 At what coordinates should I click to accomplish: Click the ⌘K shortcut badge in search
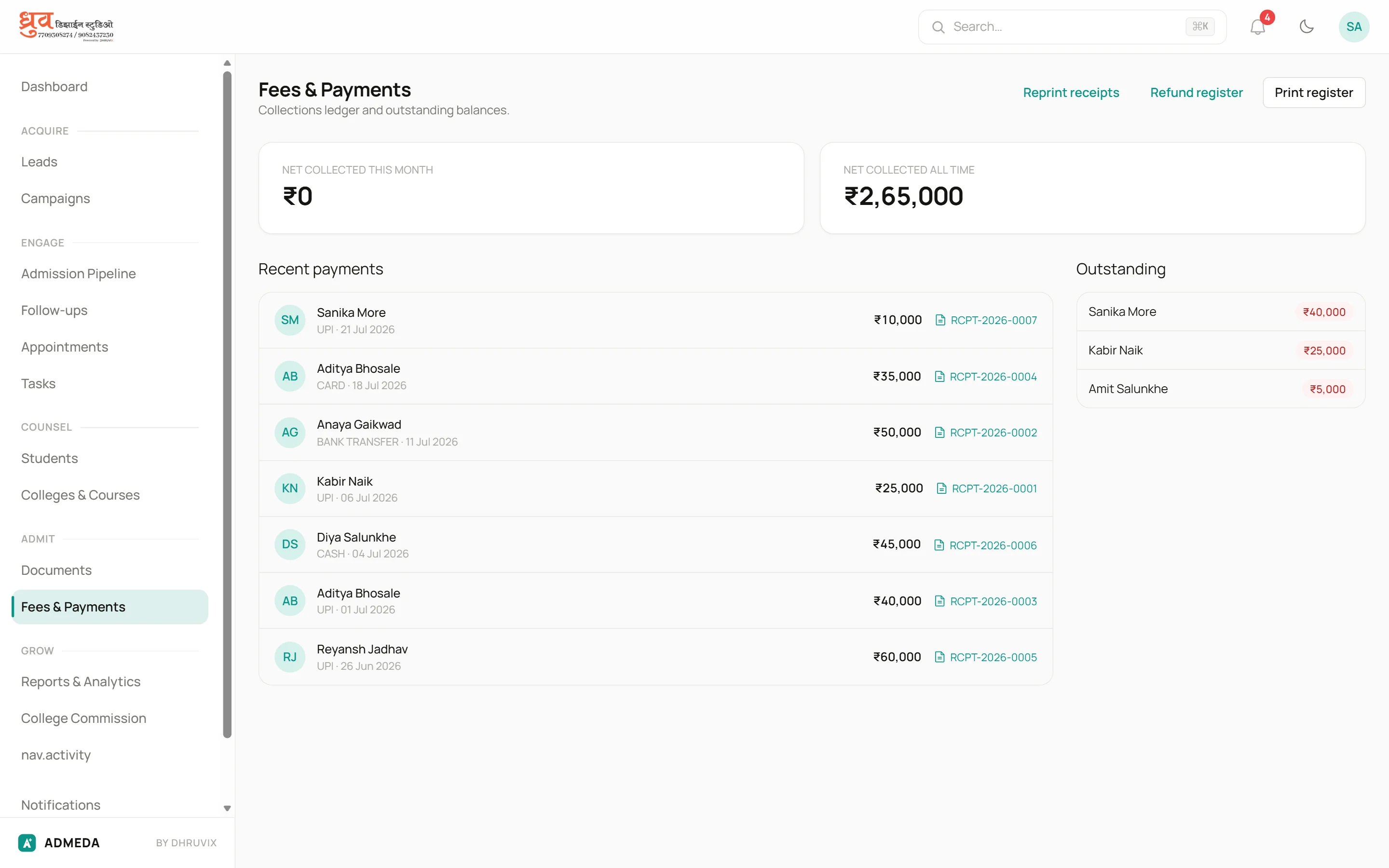tap(1199, 27)
